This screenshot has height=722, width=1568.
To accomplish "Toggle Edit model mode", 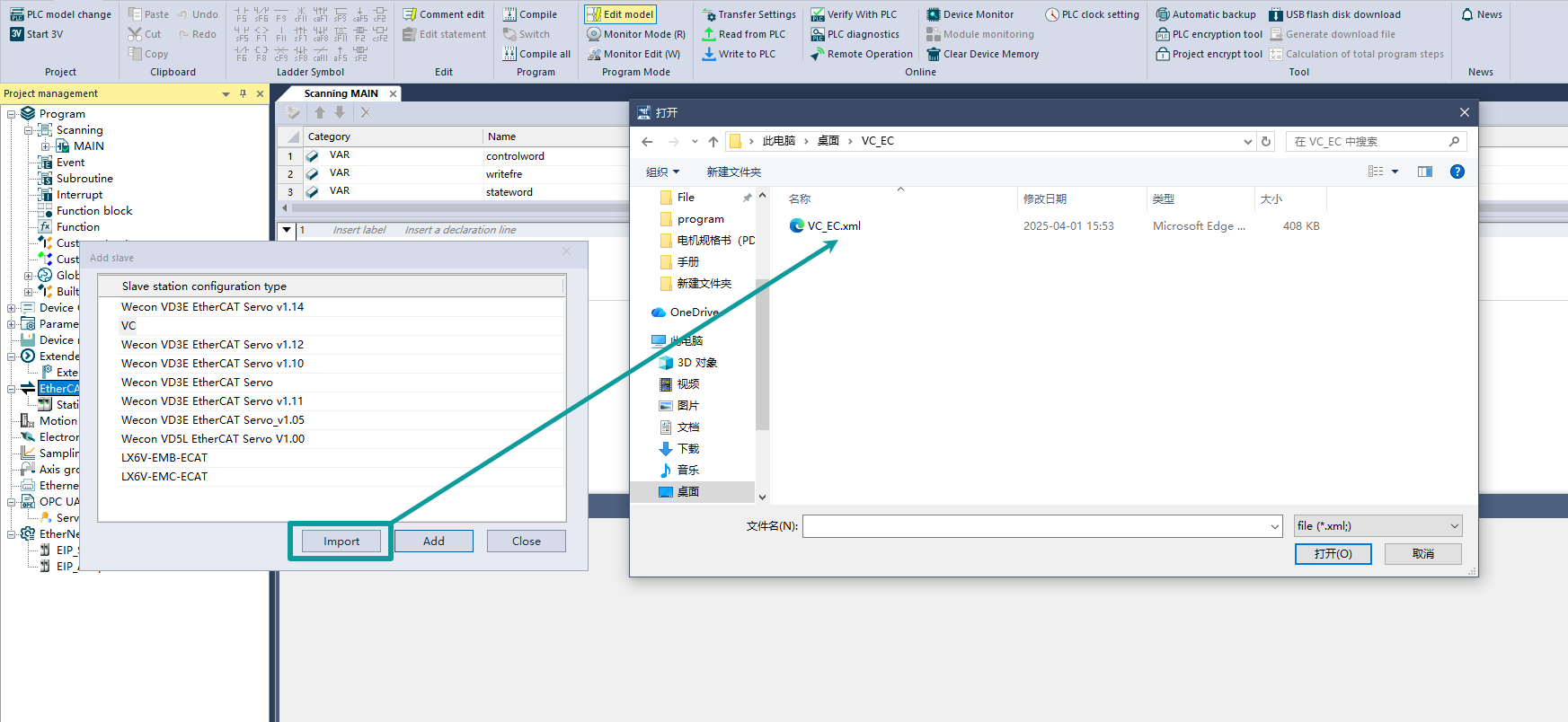I will pos(620,14).
